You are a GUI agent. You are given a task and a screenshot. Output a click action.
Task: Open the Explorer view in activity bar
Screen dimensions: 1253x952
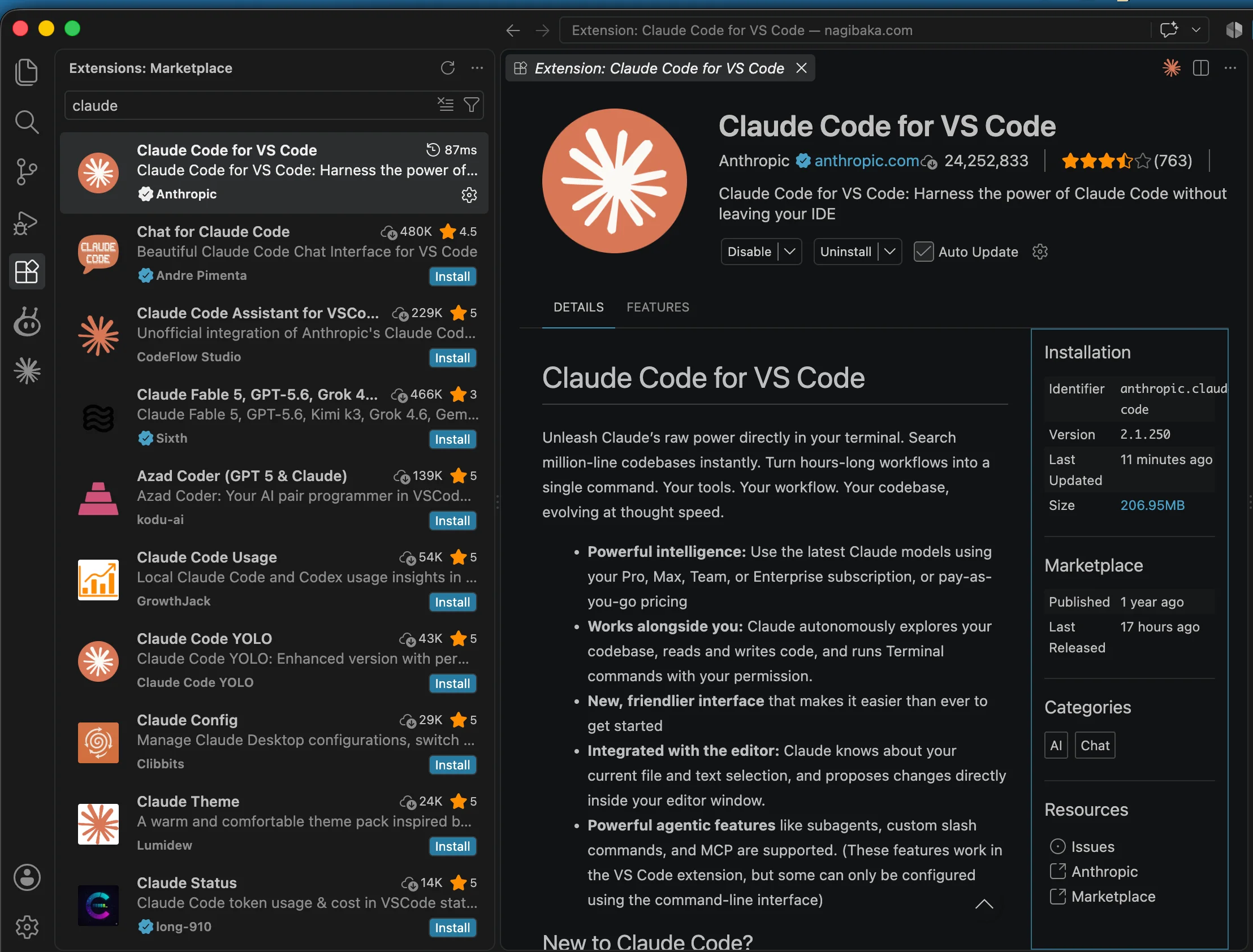pyautogui.click(x=27, y=72)
